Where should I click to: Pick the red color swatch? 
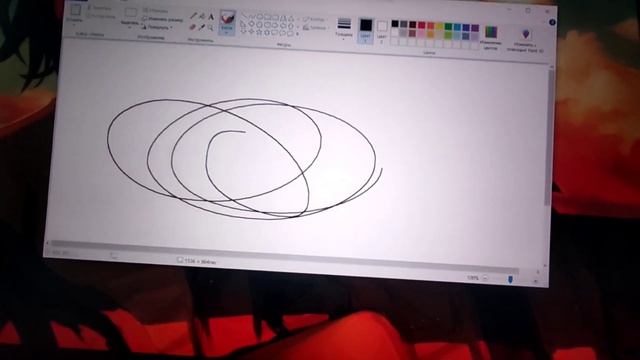point(422,25)
